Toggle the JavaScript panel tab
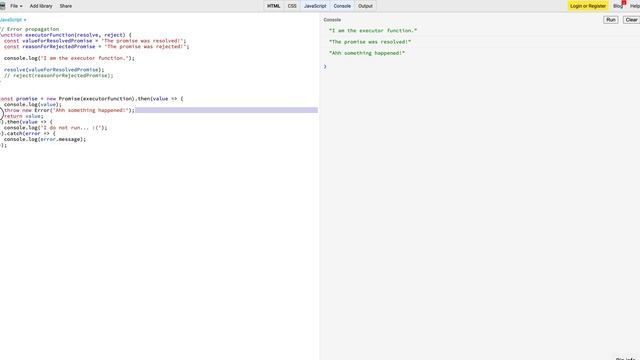The height and width of the screenshot is (360, 640). [x=315, y=6]
